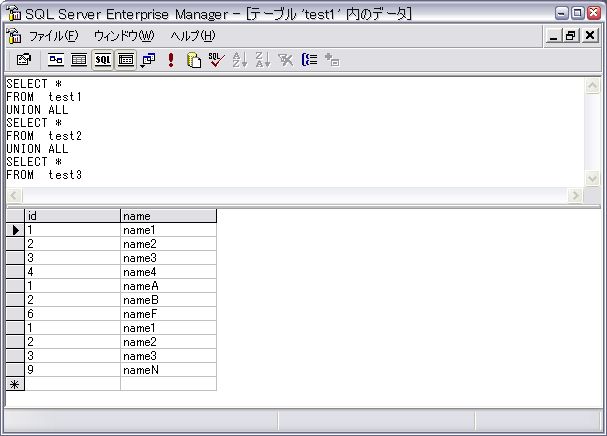Viewport: 607px width, 436px height.
Task: Click the Verify SQL checkmark icon
Action: 216,60
